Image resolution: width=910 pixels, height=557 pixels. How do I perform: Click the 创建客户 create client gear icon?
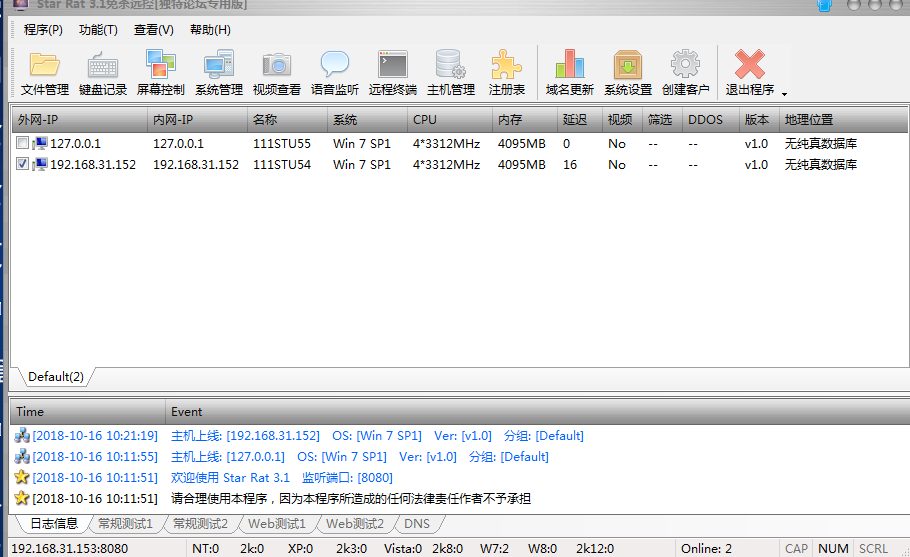tap(685, 64)
